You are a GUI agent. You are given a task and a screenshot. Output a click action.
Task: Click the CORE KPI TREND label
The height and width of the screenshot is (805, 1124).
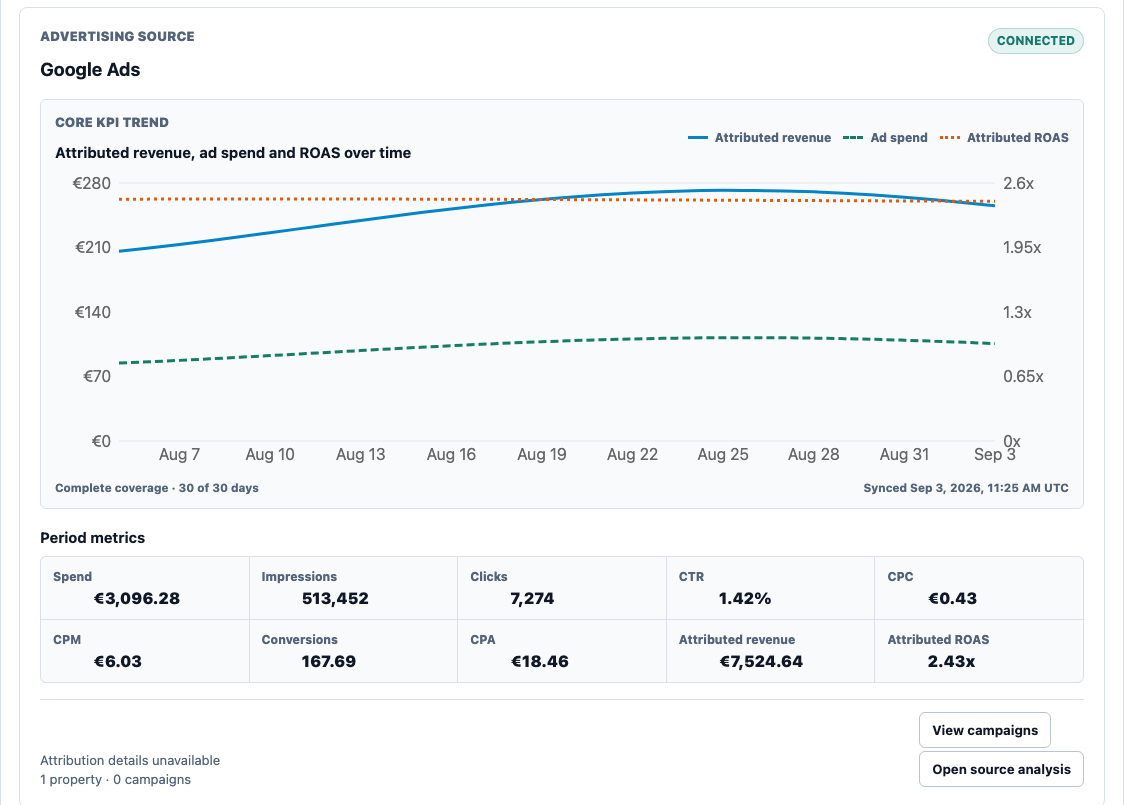112,123
